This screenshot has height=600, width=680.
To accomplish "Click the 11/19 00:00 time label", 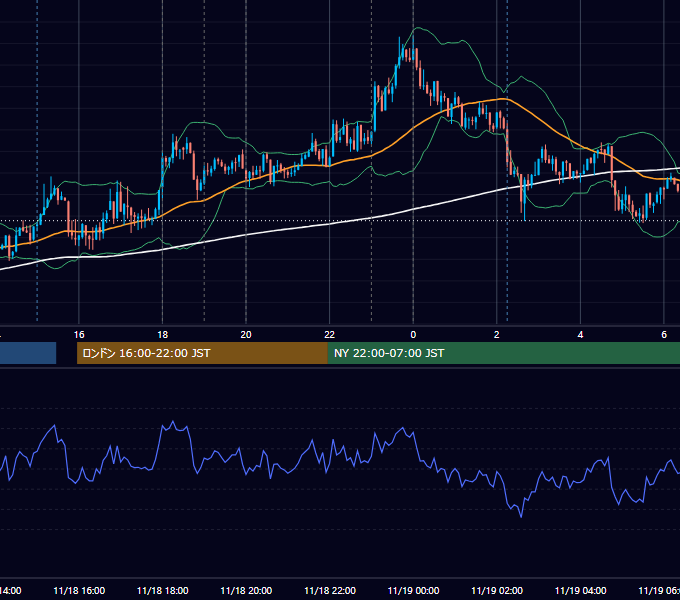I will (x=413, y=590).
